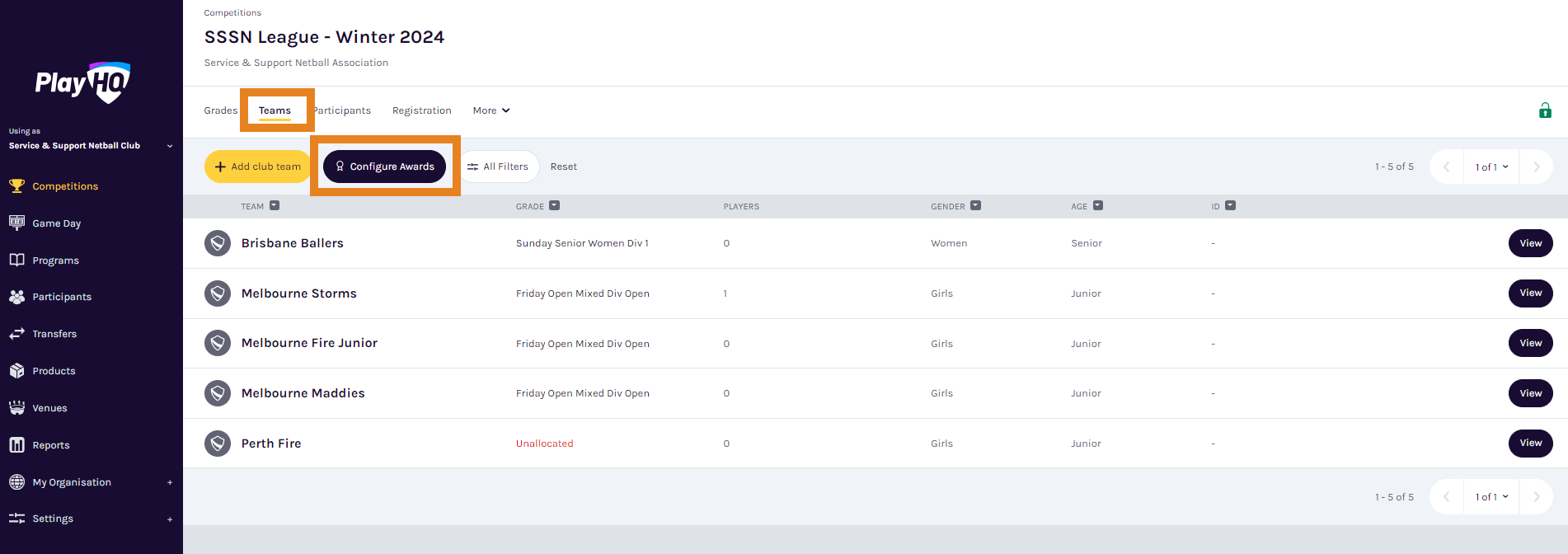View the Perth Fire team
1568x554 pixels.
[x=1531, y=443]
